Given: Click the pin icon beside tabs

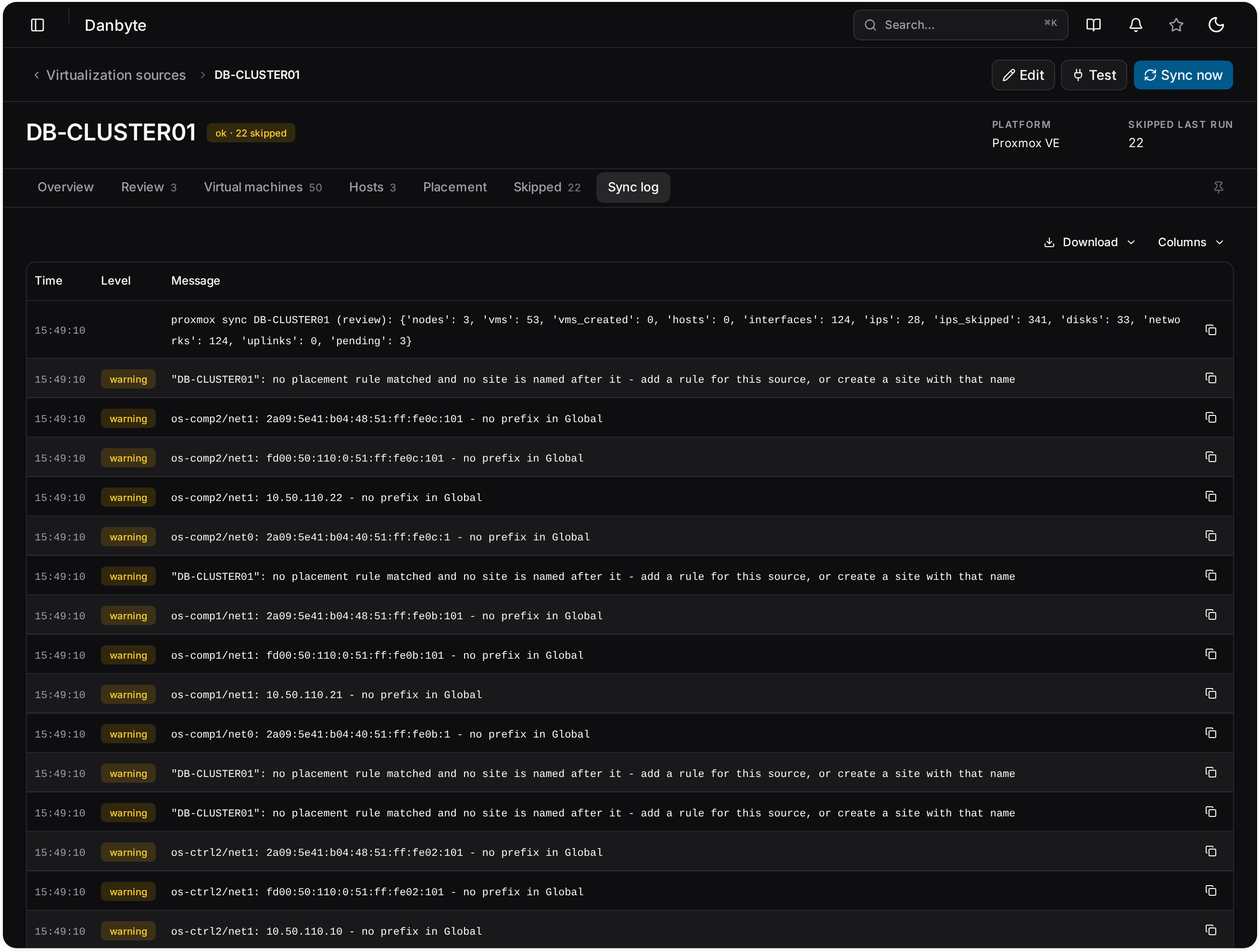Looking at the screenshot, I should coord(1218,188).
